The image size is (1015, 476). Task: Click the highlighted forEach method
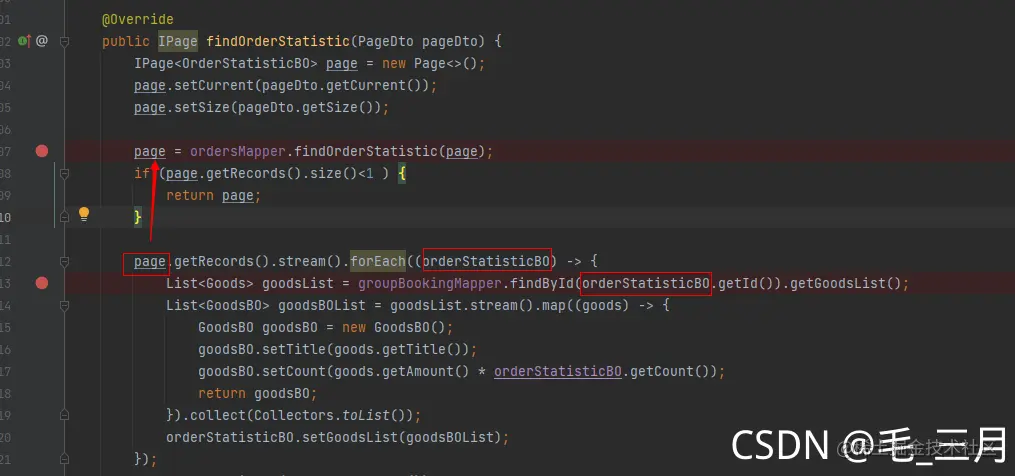tap(377, 262)
